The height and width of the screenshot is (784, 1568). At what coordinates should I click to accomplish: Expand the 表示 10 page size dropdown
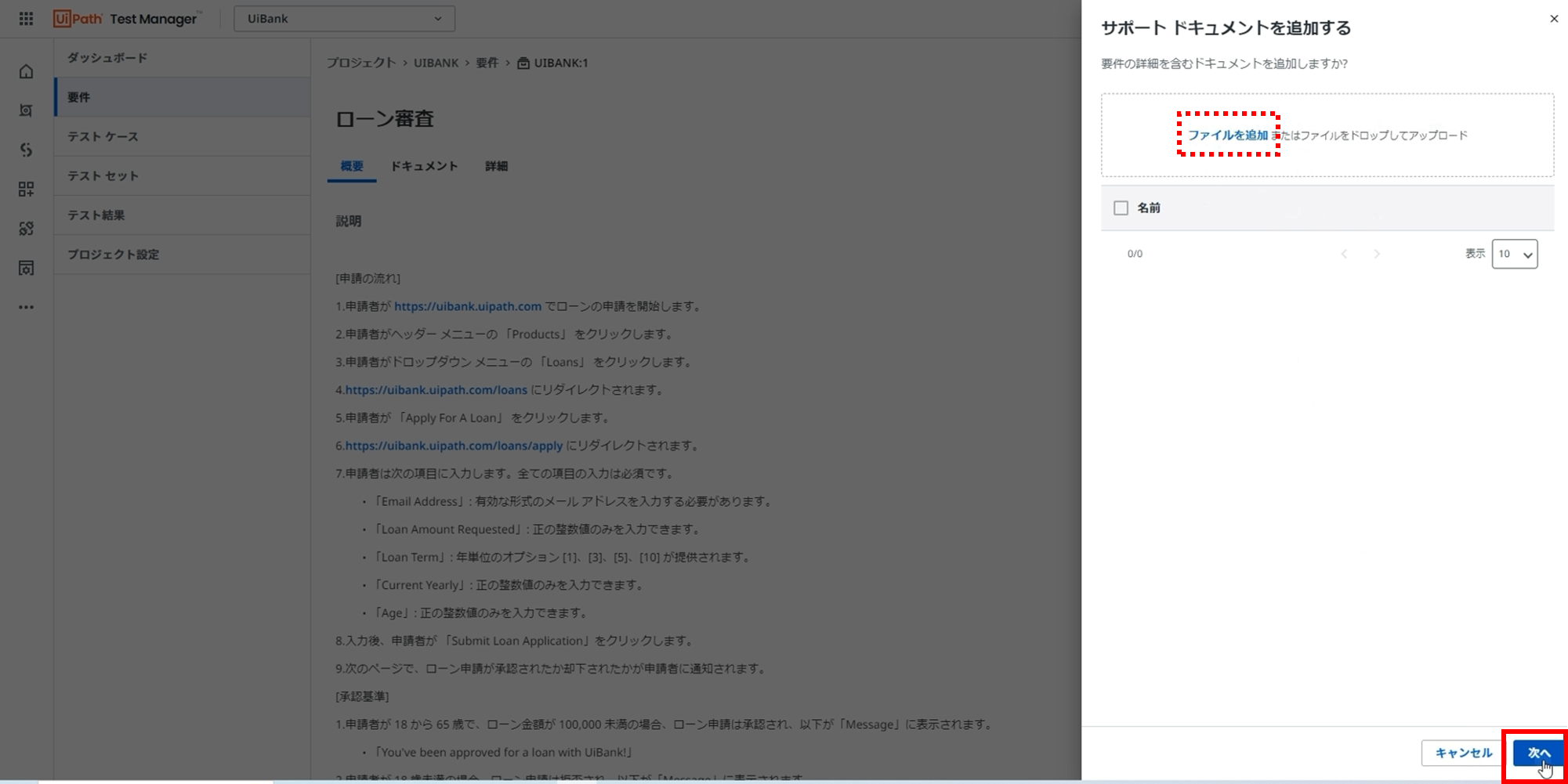click(x=1514, y=254)
